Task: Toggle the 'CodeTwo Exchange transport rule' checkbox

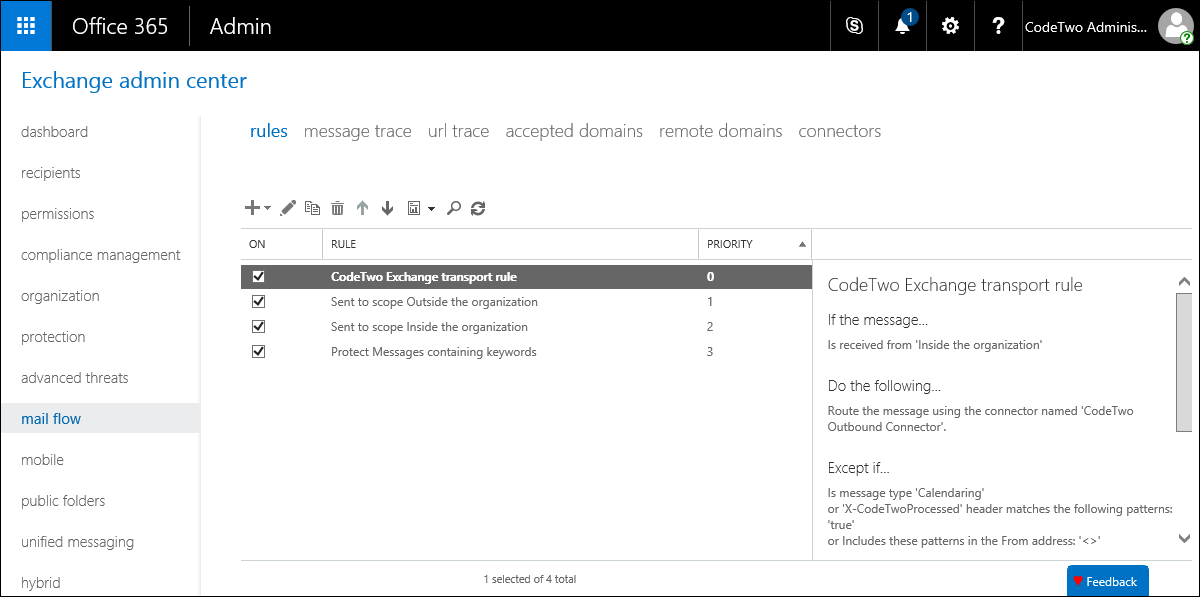Action: (258, 276)
